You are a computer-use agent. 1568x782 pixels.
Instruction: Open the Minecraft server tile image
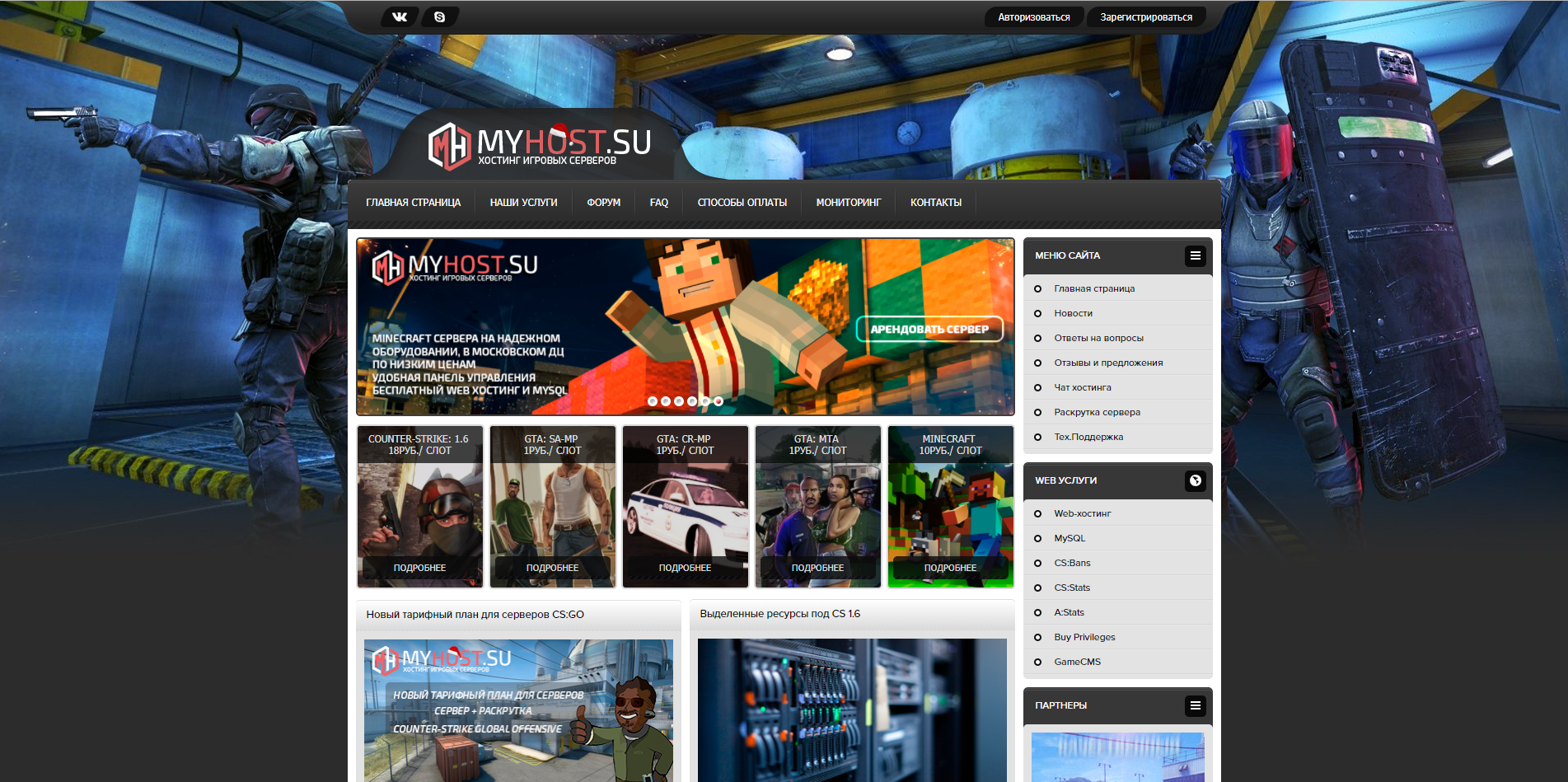coord(950,511)
